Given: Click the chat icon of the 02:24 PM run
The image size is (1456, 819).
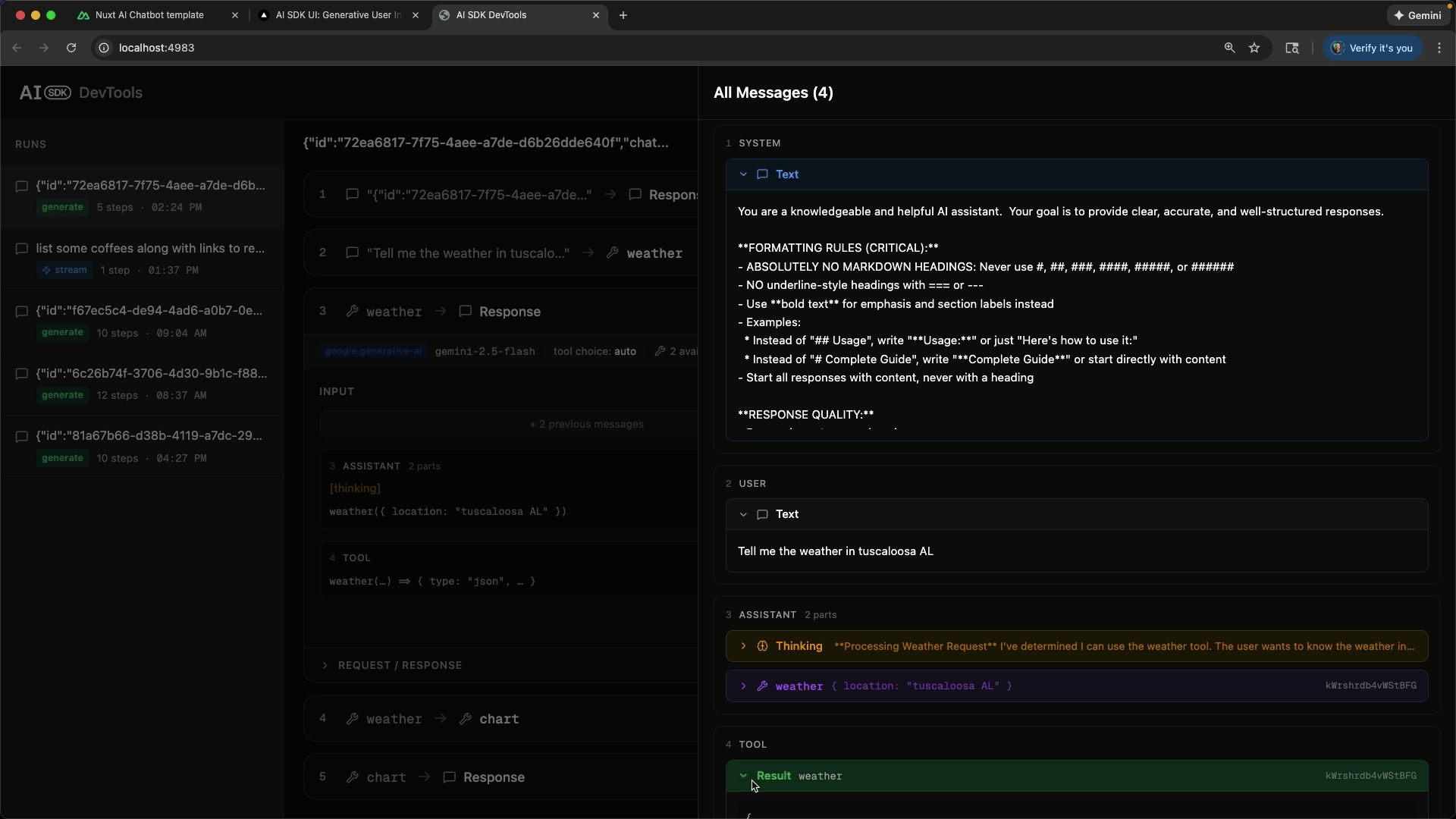Looking at the screenshot, I should click(22, 186).
